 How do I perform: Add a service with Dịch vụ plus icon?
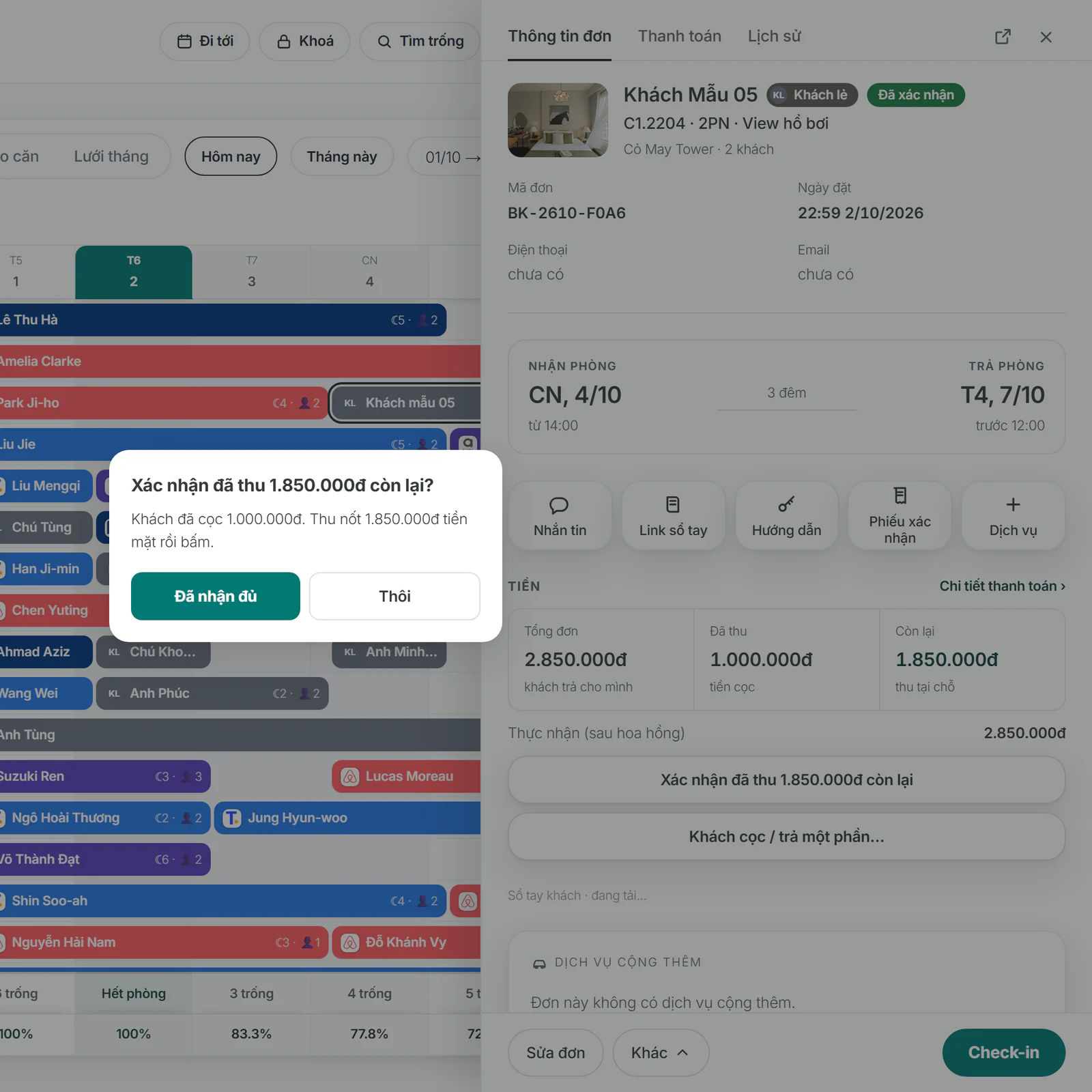(1013, 505)
